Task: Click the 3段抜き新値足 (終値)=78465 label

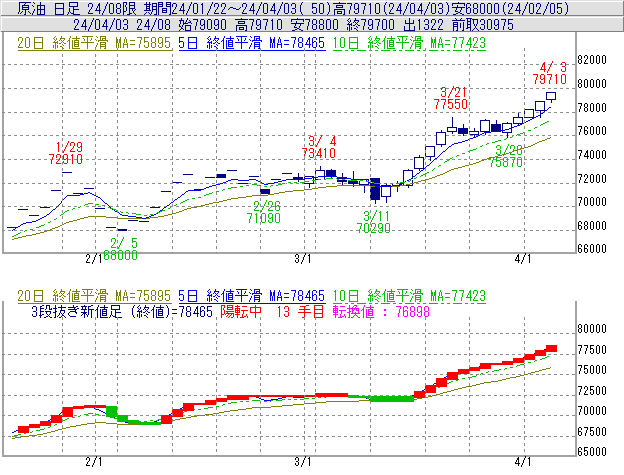Action: pyautogui.click(x=122, y=311)
